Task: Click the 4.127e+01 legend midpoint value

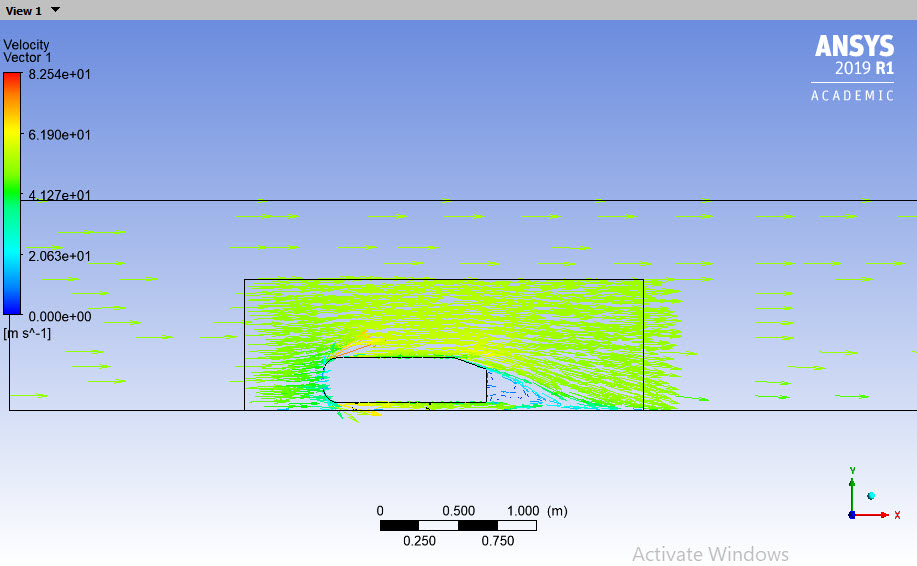Action: click(x=59, y=195)
